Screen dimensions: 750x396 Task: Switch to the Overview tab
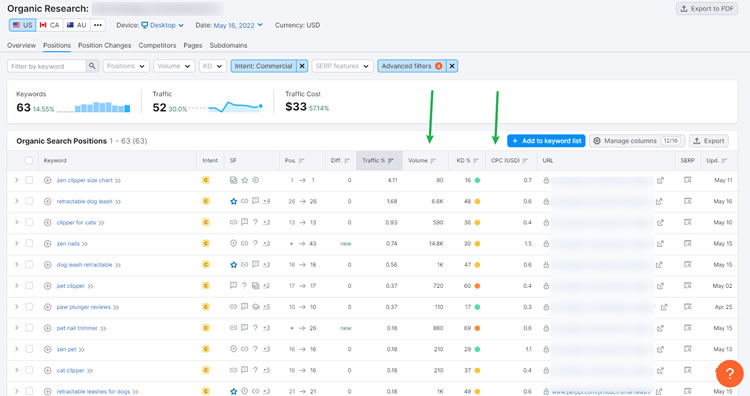[22, 45]
